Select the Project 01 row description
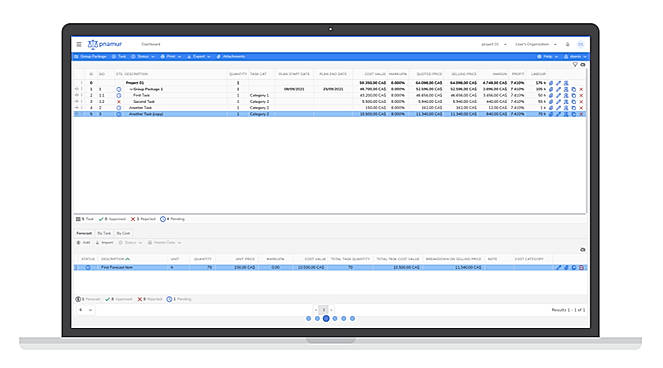 pyautogui.click(x=135, y=83)
